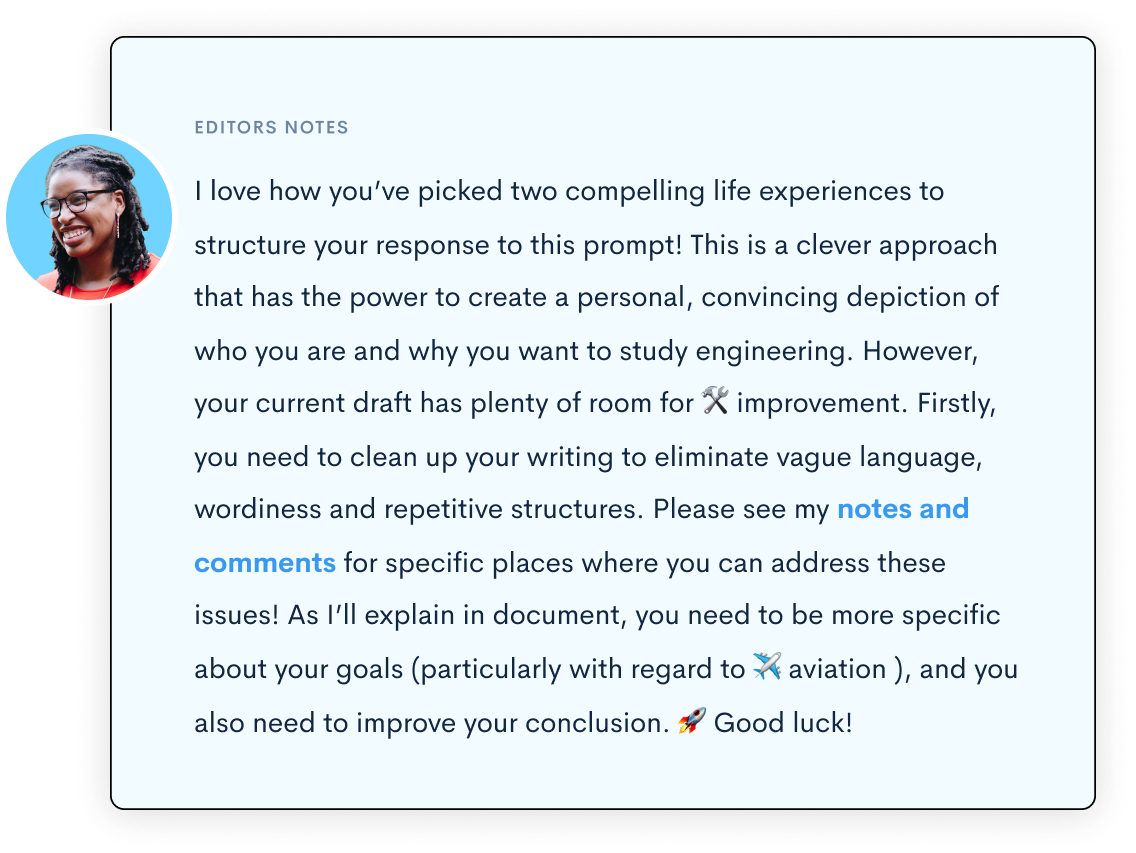
Task: Click the phrase "clever approach"
Action: click(897, 245)
